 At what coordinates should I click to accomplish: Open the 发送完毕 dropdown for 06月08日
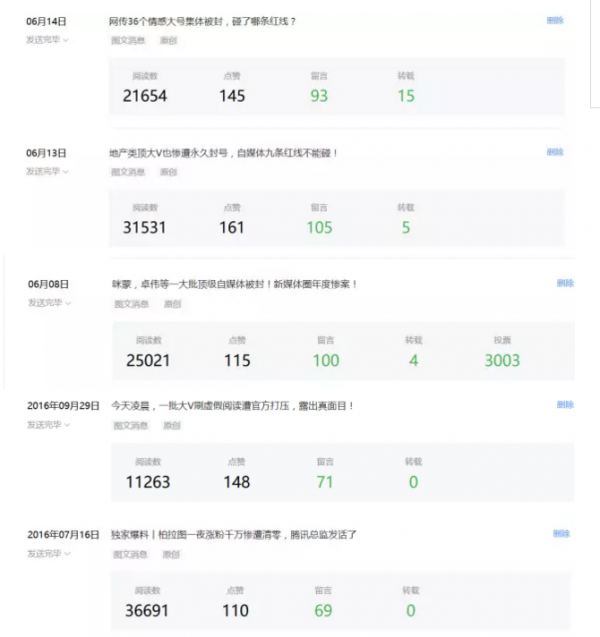click(x=48, y=303)
